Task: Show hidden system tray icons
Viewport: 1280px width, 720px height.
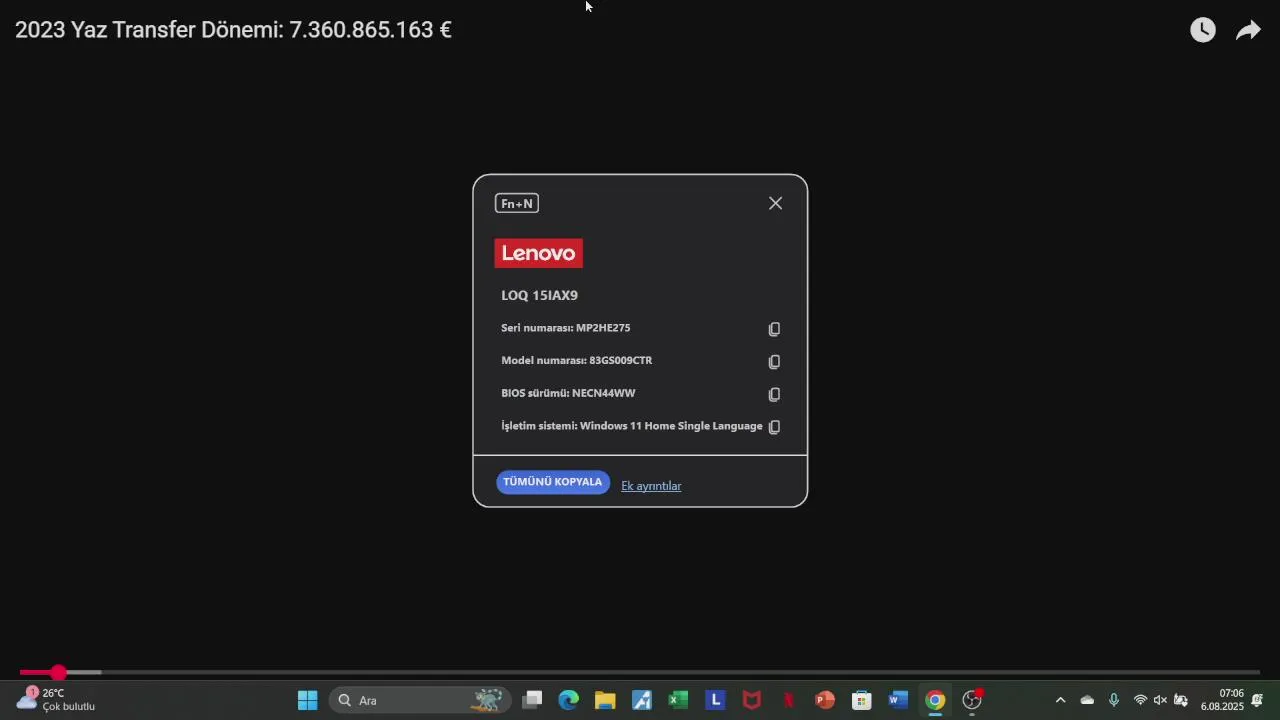Action: 1061,700
